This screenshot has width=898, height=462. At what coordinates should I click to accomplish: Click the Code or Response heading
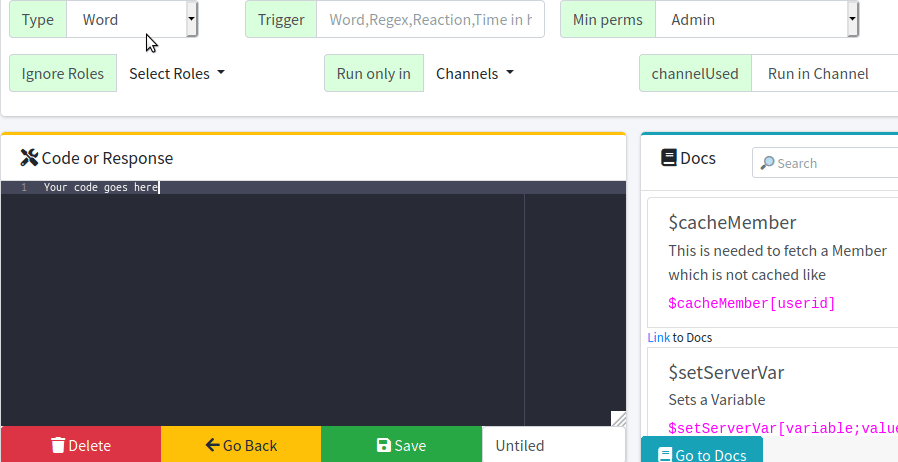(107, 158)
